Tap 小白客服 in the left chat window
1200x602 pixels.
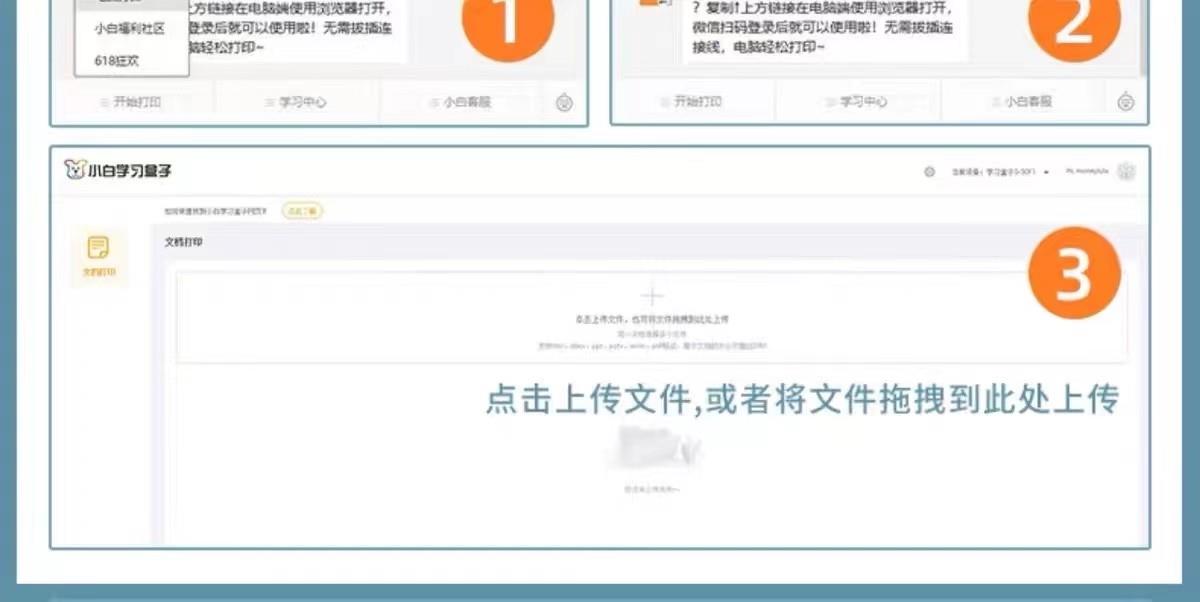(461, 102)
